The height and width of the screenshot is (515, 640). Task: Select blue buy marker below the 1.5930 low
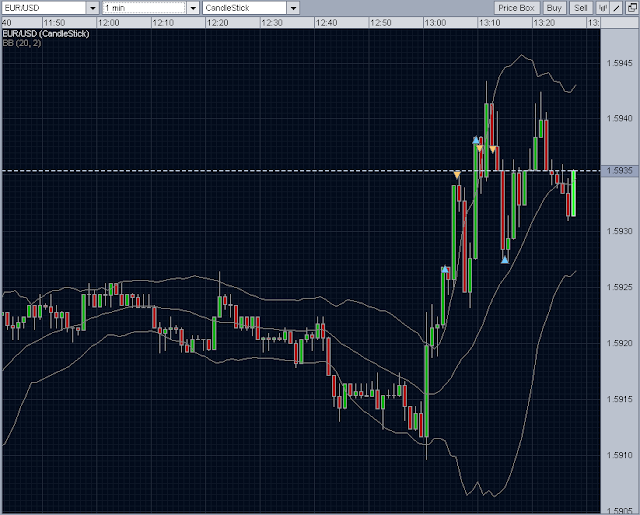505,260
